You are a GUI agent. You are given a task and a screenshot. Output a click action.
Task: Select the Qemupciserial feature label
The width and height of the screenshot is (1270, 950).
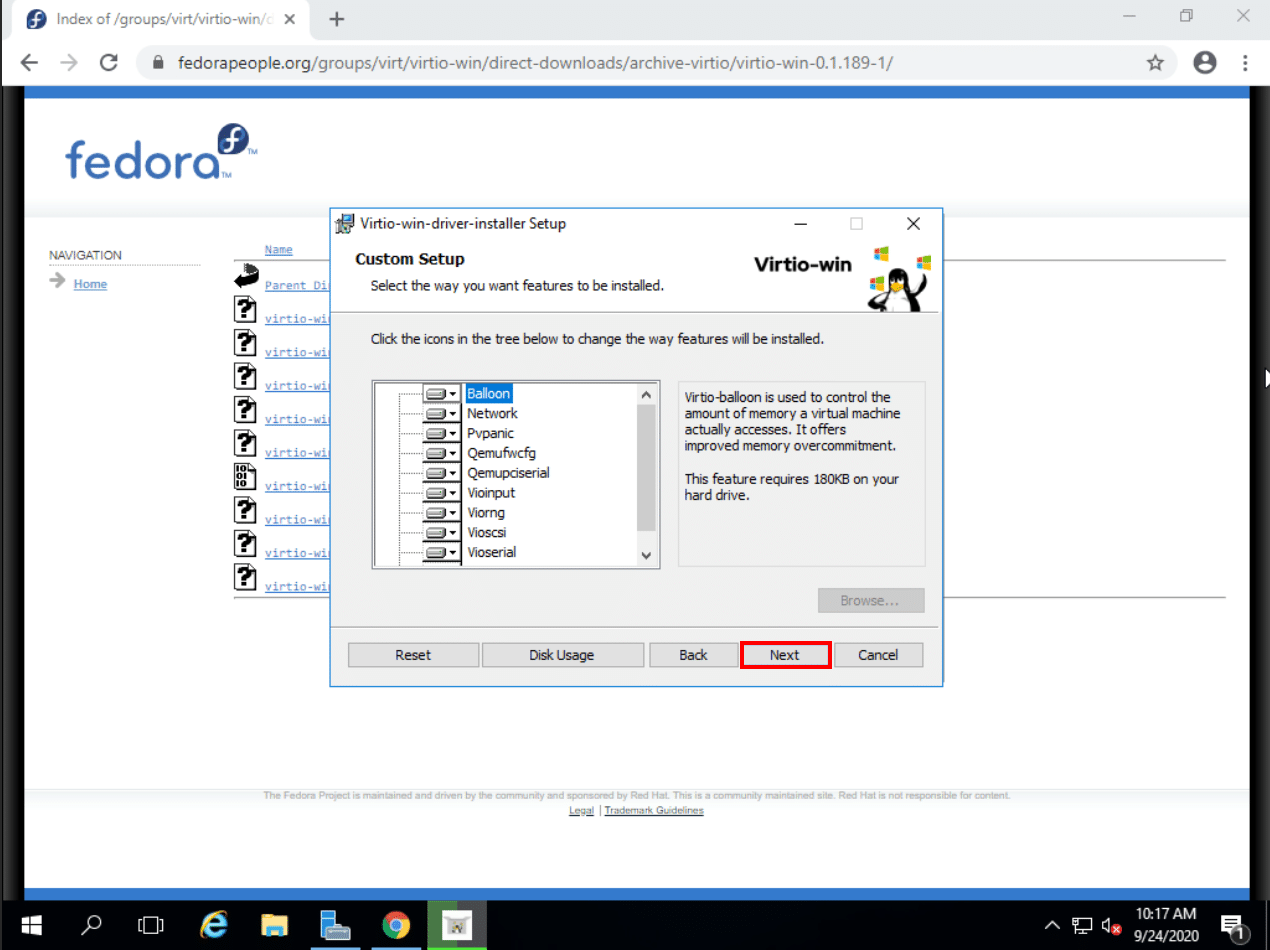(508, 473)
